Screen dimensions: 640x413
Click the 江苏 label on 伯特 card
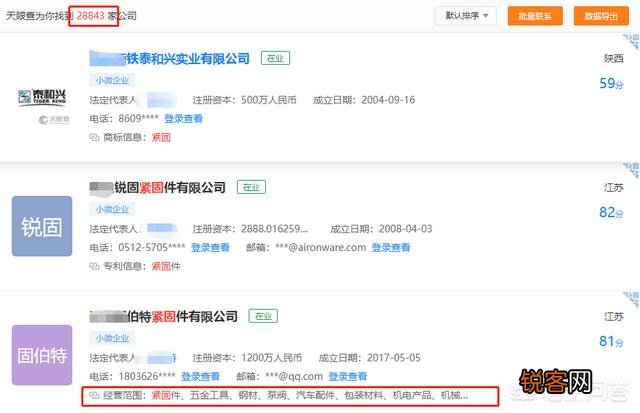click(614, 317)
